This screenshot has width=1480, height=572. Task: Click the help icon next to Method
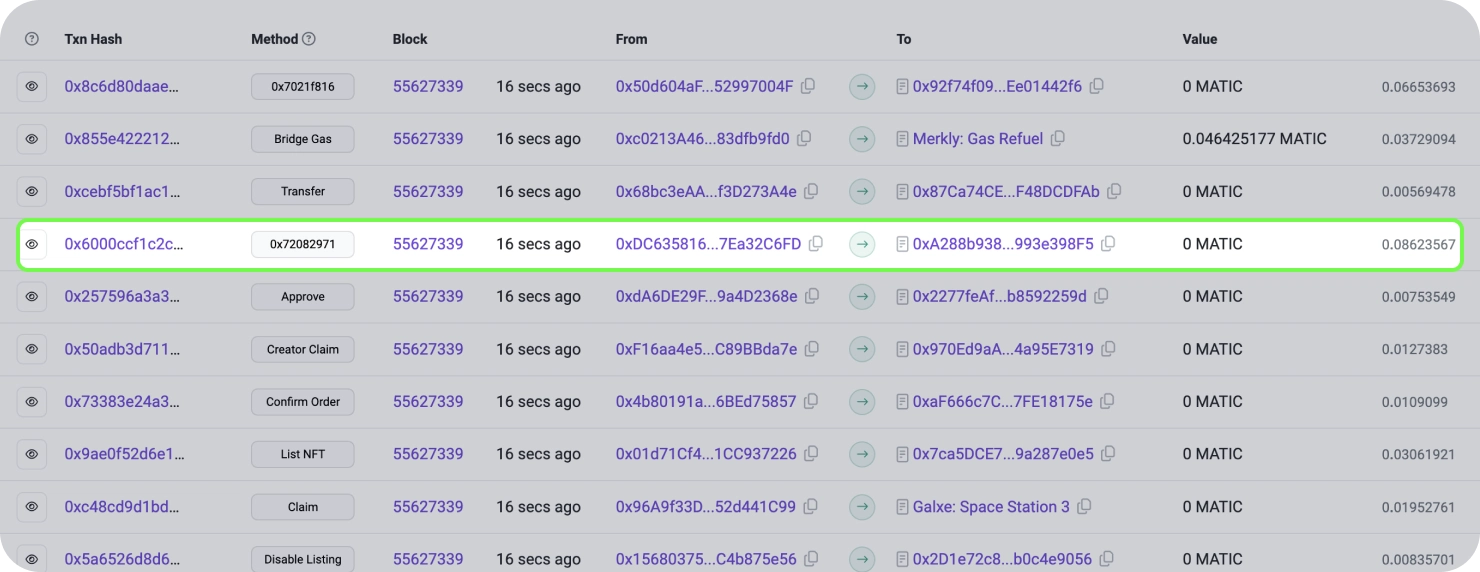pos(309,39)
